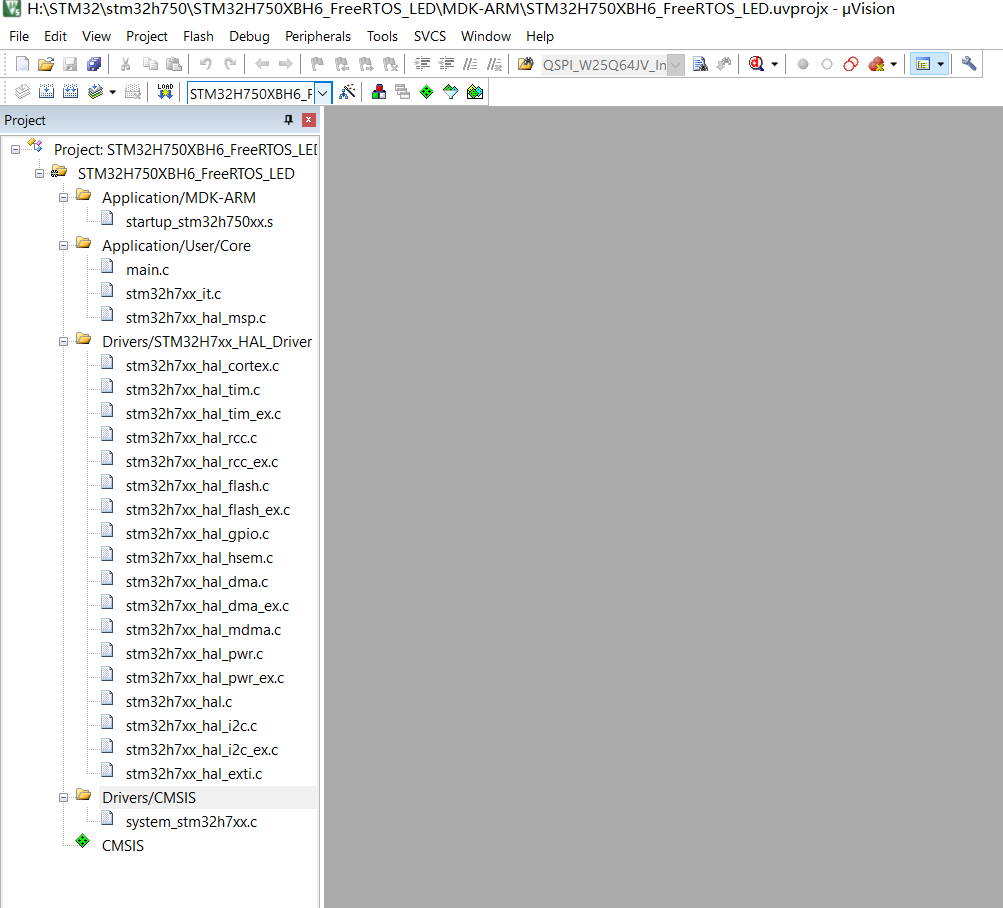Open the debug session dropdown arrow

(x=775, y=64)
